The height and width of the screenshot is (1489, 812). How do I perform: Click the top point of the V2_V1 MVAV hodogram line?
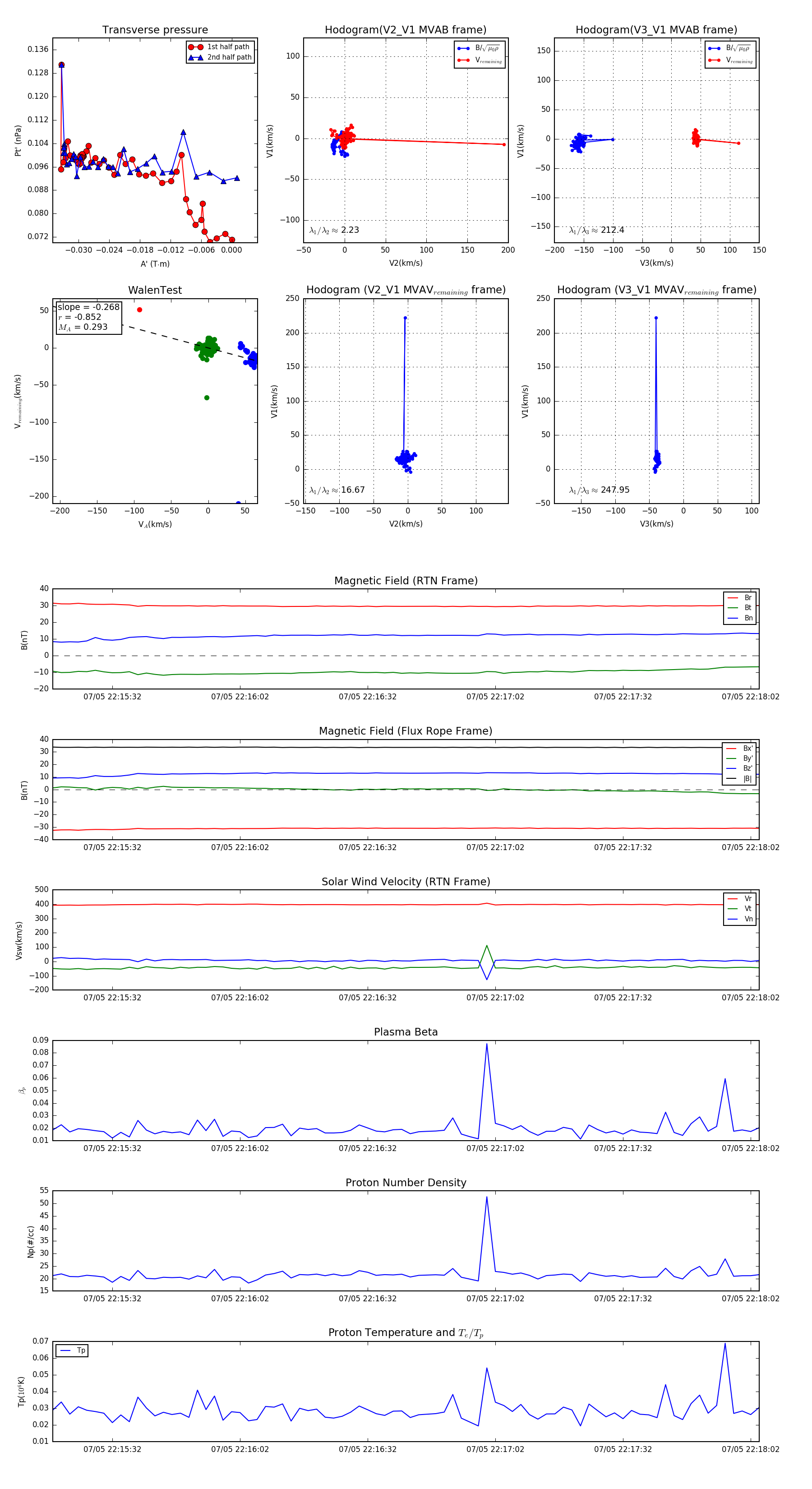pos(405,318)
